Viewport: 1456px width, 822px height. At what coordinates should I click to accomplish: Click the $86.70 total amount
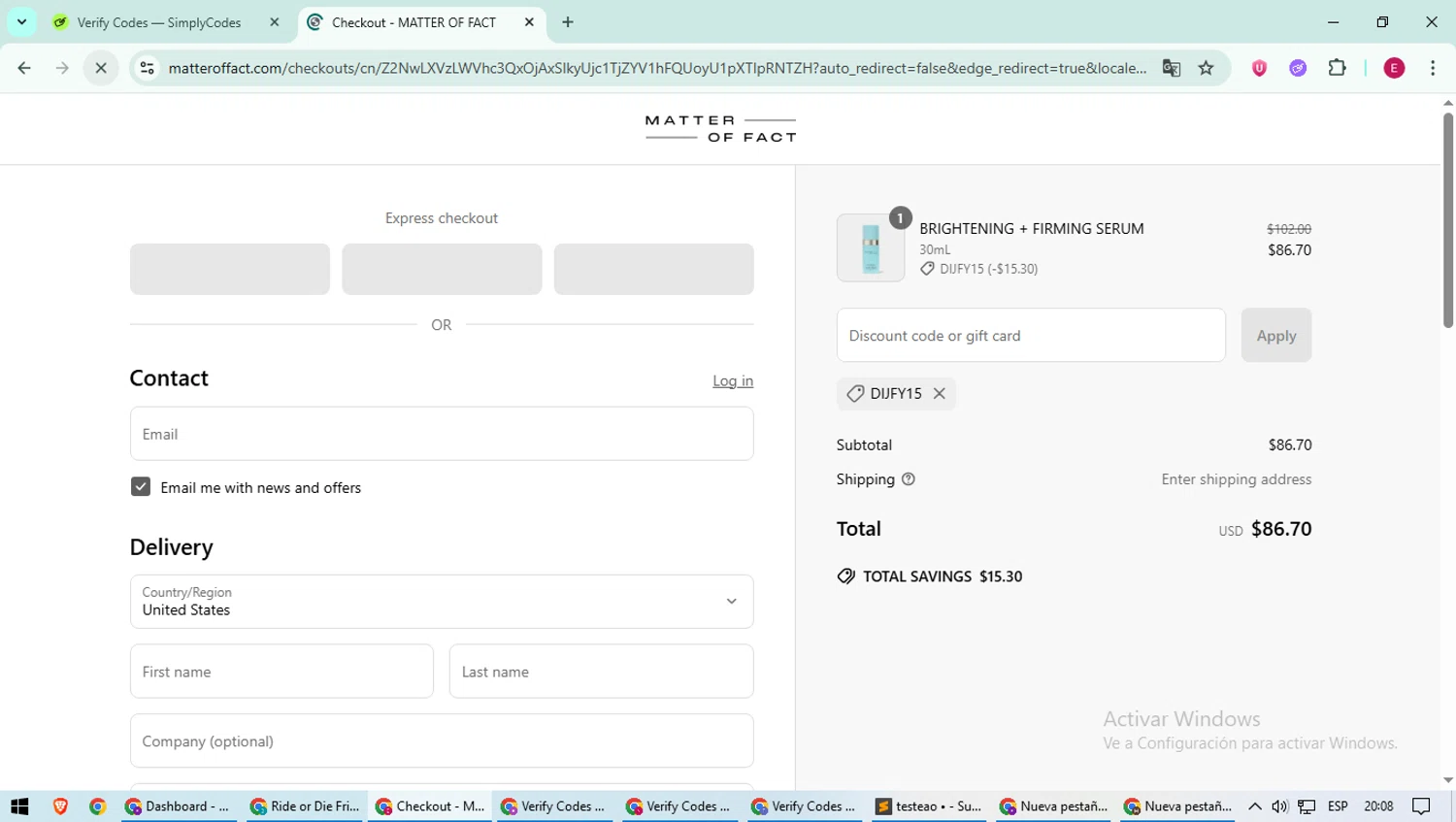[x=1281, y=529]
